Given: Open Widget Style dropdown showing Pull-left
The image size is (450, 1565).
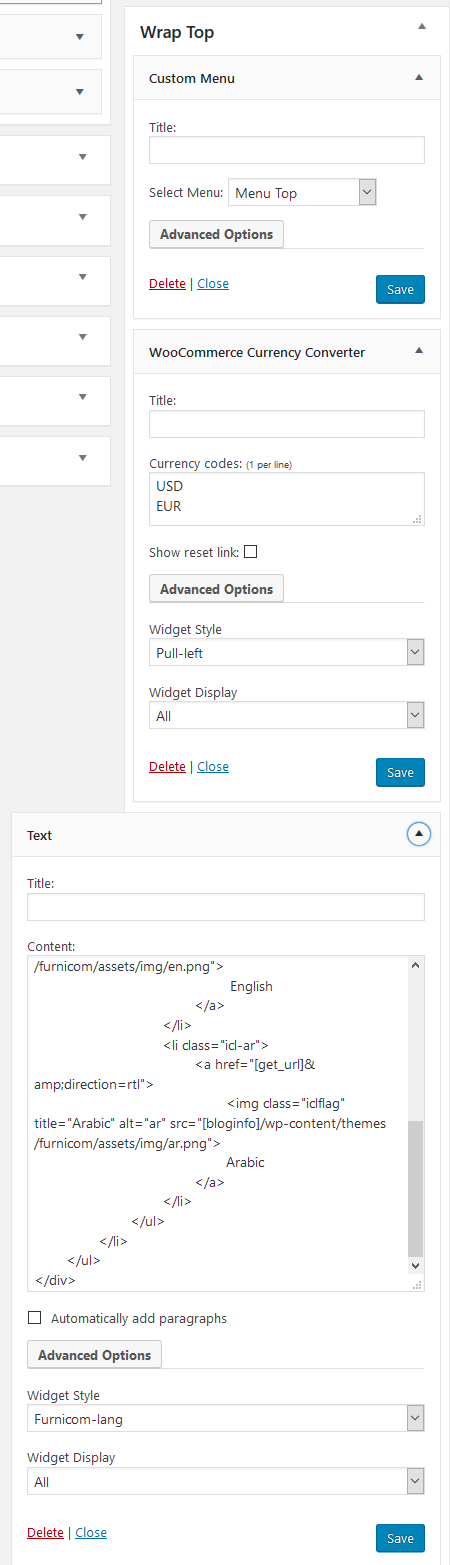Looking at the screenshot, I should pyautogui.click(x=287, y=653).
